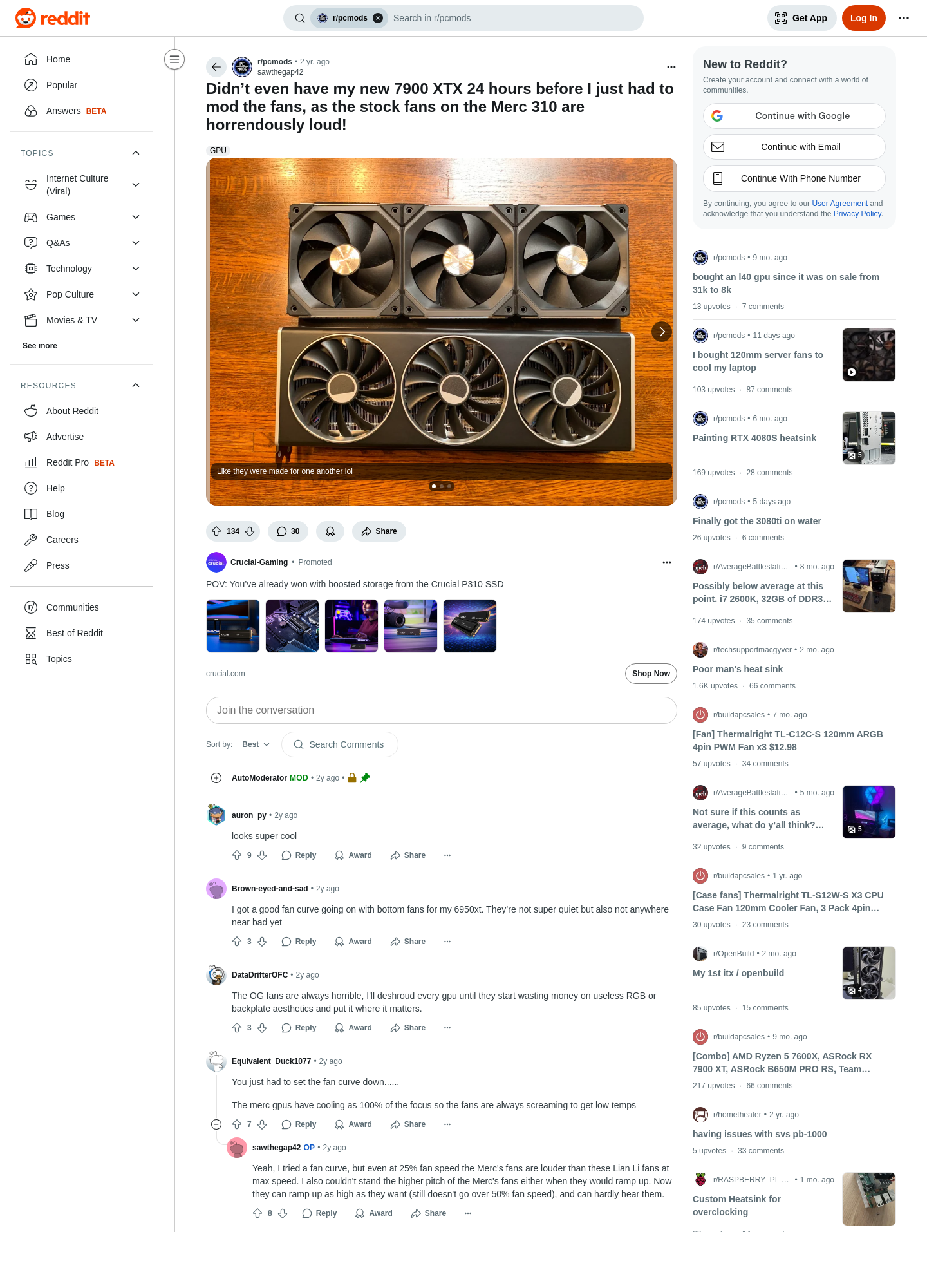Select the second gallery dot indicator
The height and width of the screenshot is (1288, 927).
coord(442,486)
